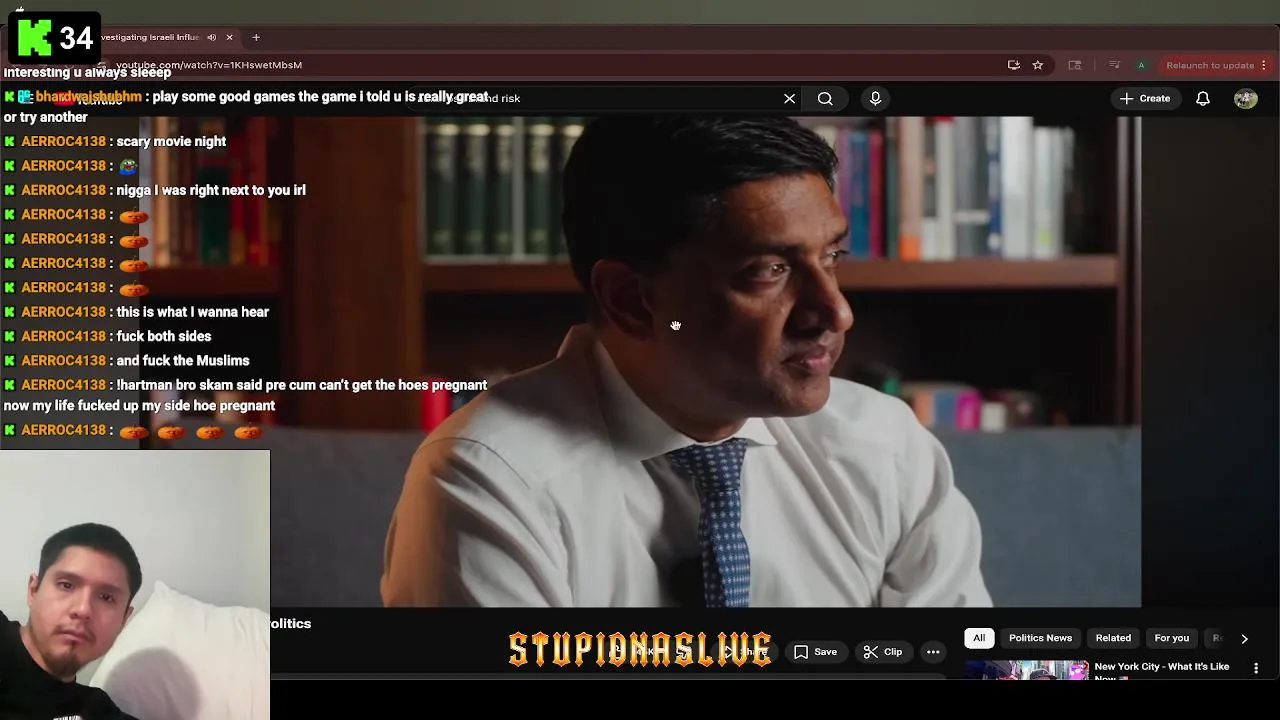
Task: Open a new browser tab with plus
Action: click(256, 37)
